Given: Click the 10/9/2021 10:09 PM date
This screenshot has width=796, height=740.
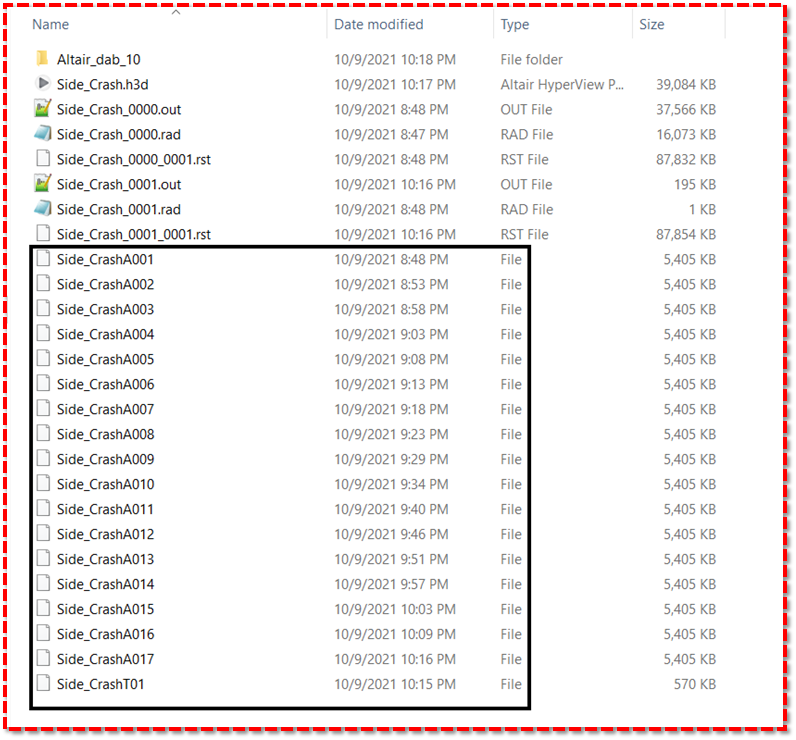Looking at the screenshot, I should [394, 634].
